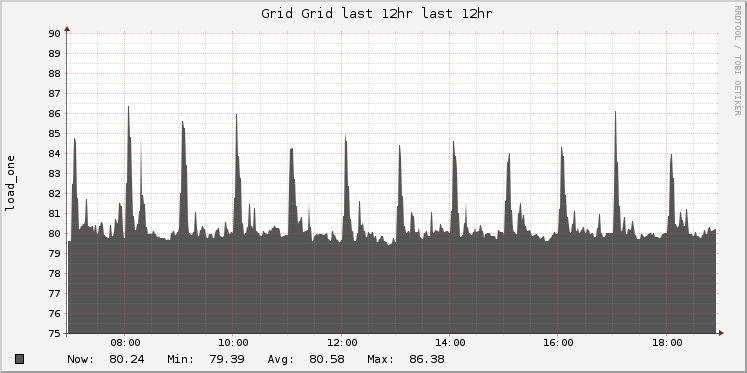Click the 08:00 time axis label
The height and width of the screenshot is (373, 747).
125,343
